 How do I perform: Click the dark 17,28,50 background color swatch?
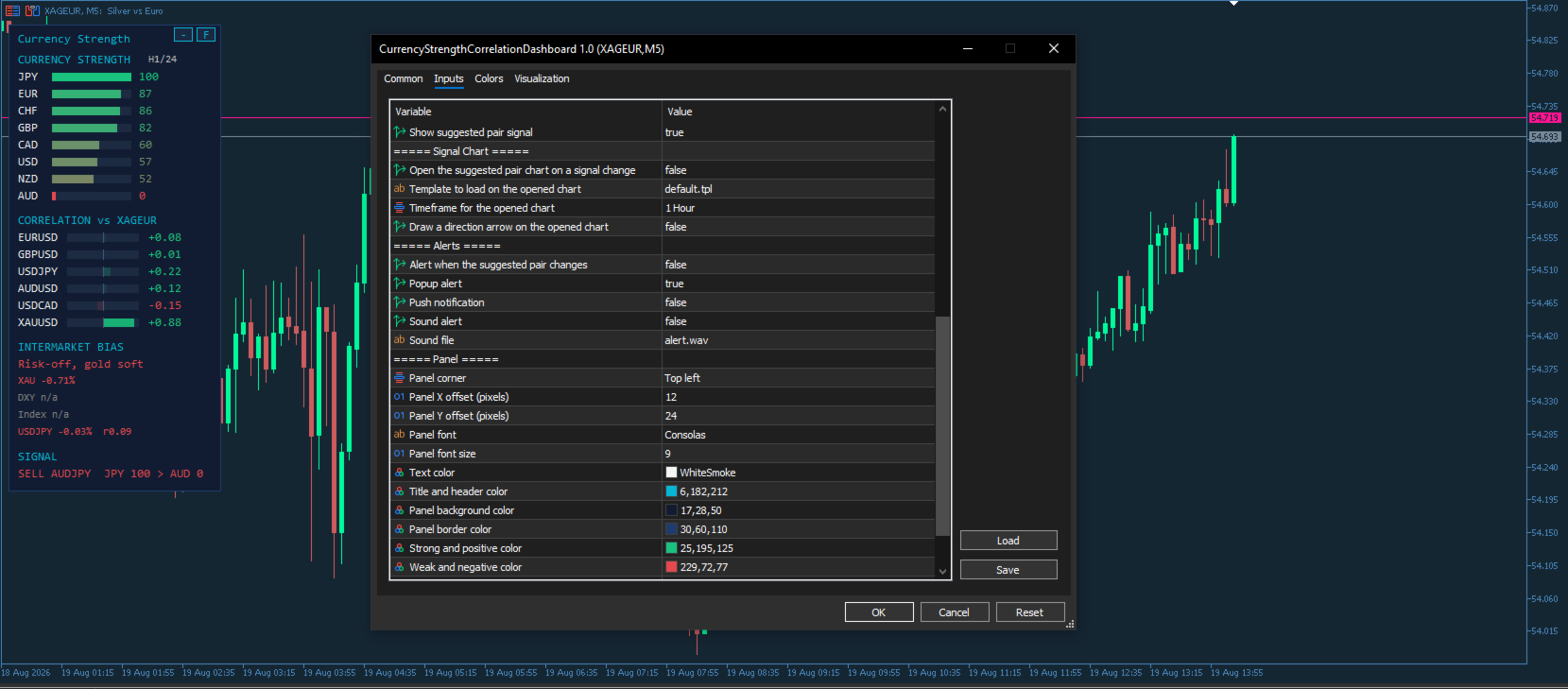[671, 510]
